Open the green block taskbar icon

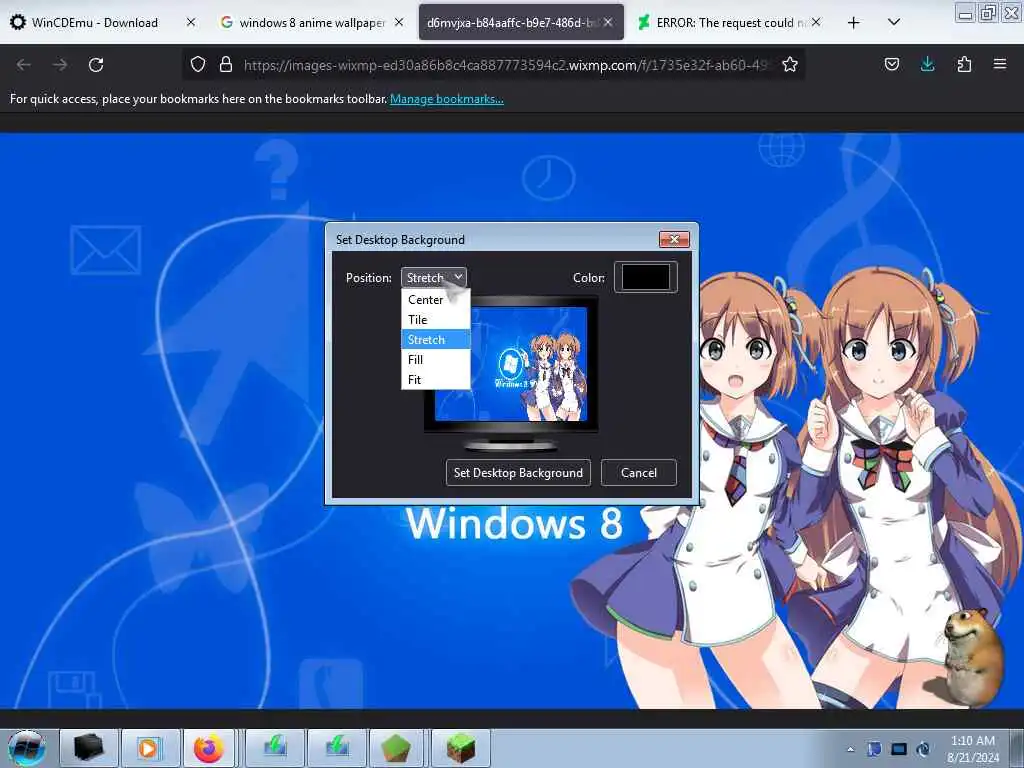[x=396, y=748]
